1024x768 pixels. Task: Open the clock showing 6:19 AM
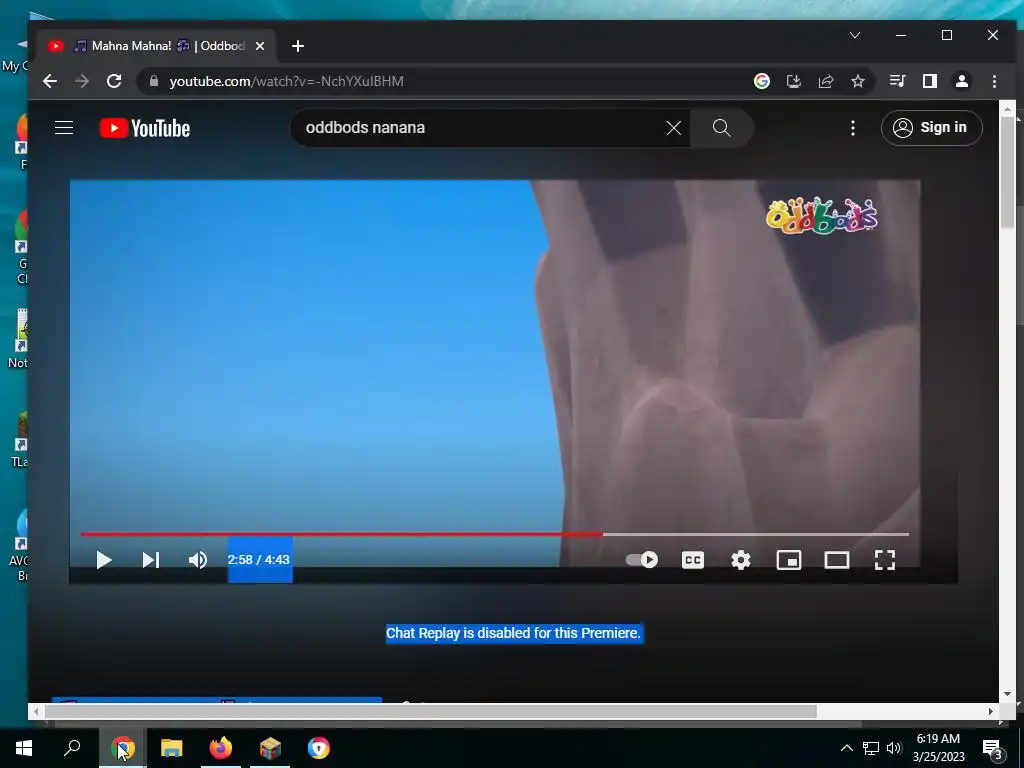coord(938,748)
